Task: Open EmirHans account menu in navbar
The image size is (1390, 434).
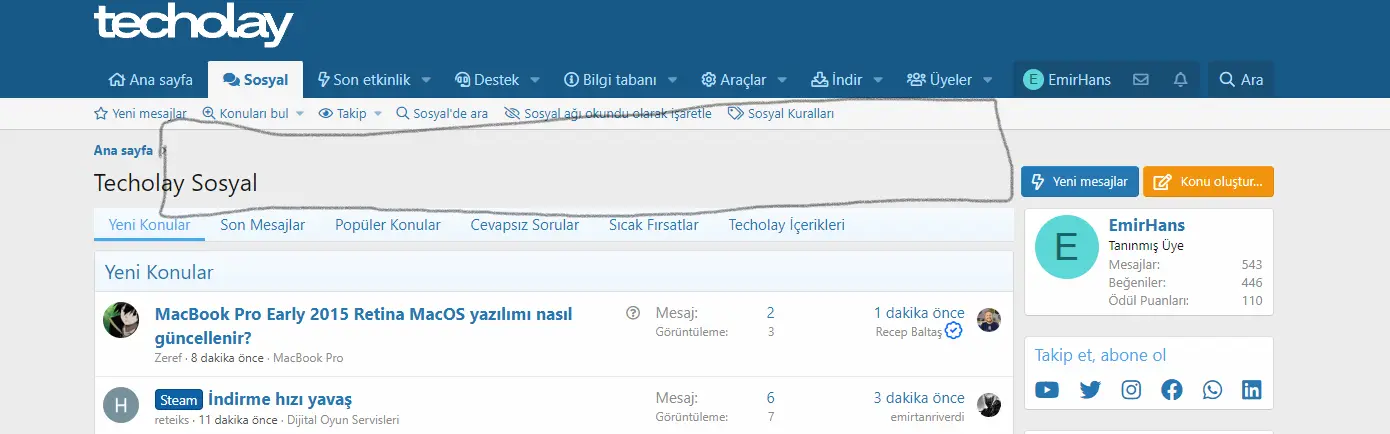Action: 1067,80
